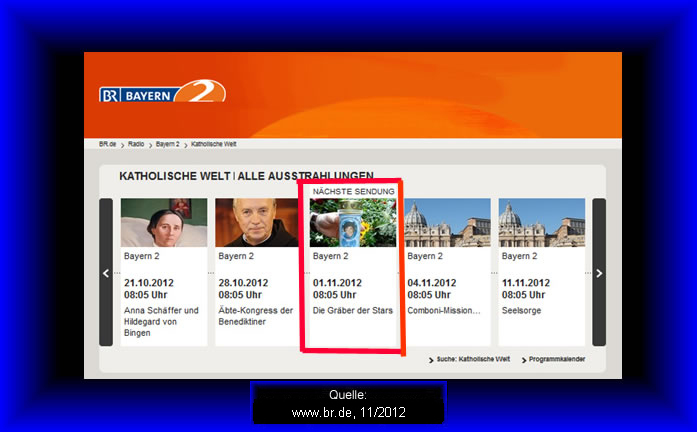Select the Äbte-Kongress monk thumbnail

coord(258,222)
